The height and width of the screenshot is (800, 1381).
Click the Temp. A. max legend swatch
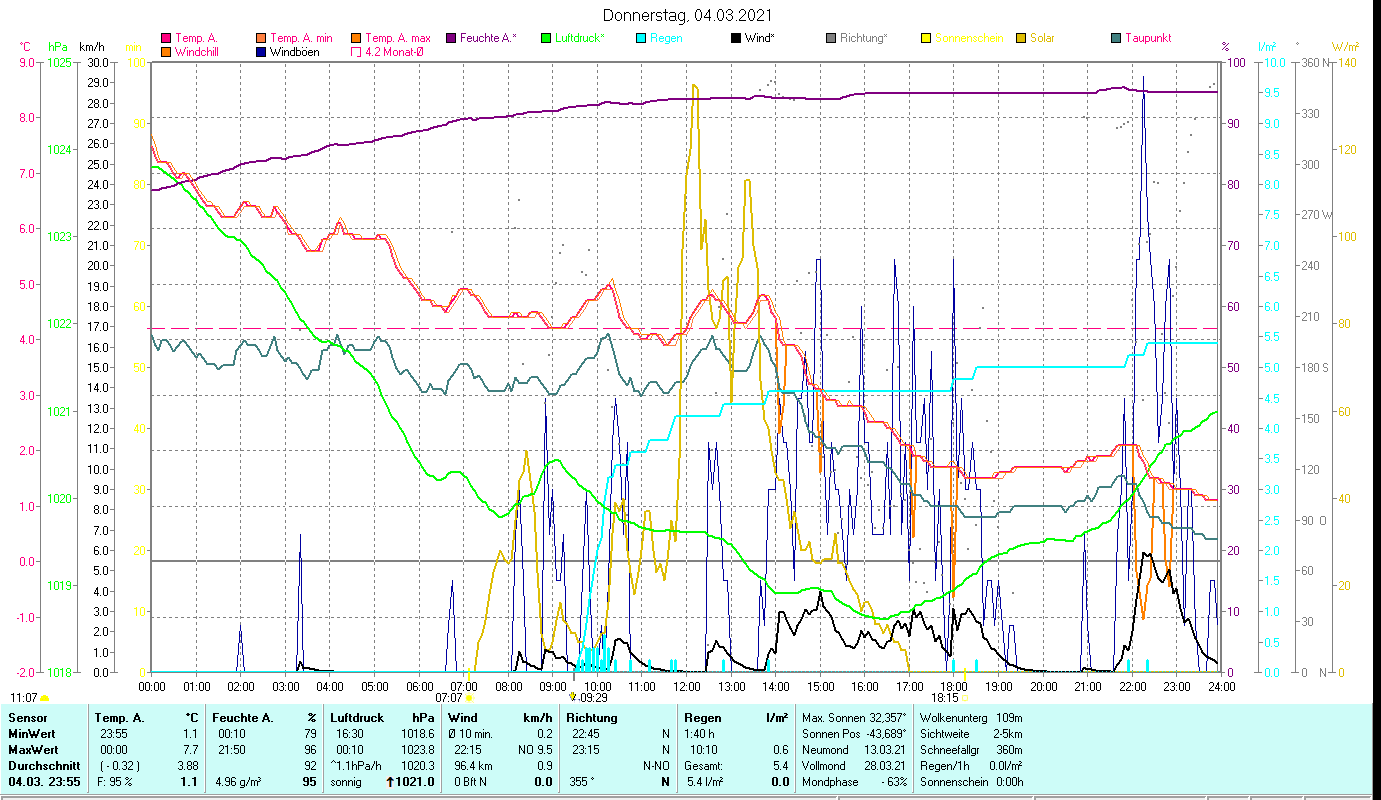[358, 38]
